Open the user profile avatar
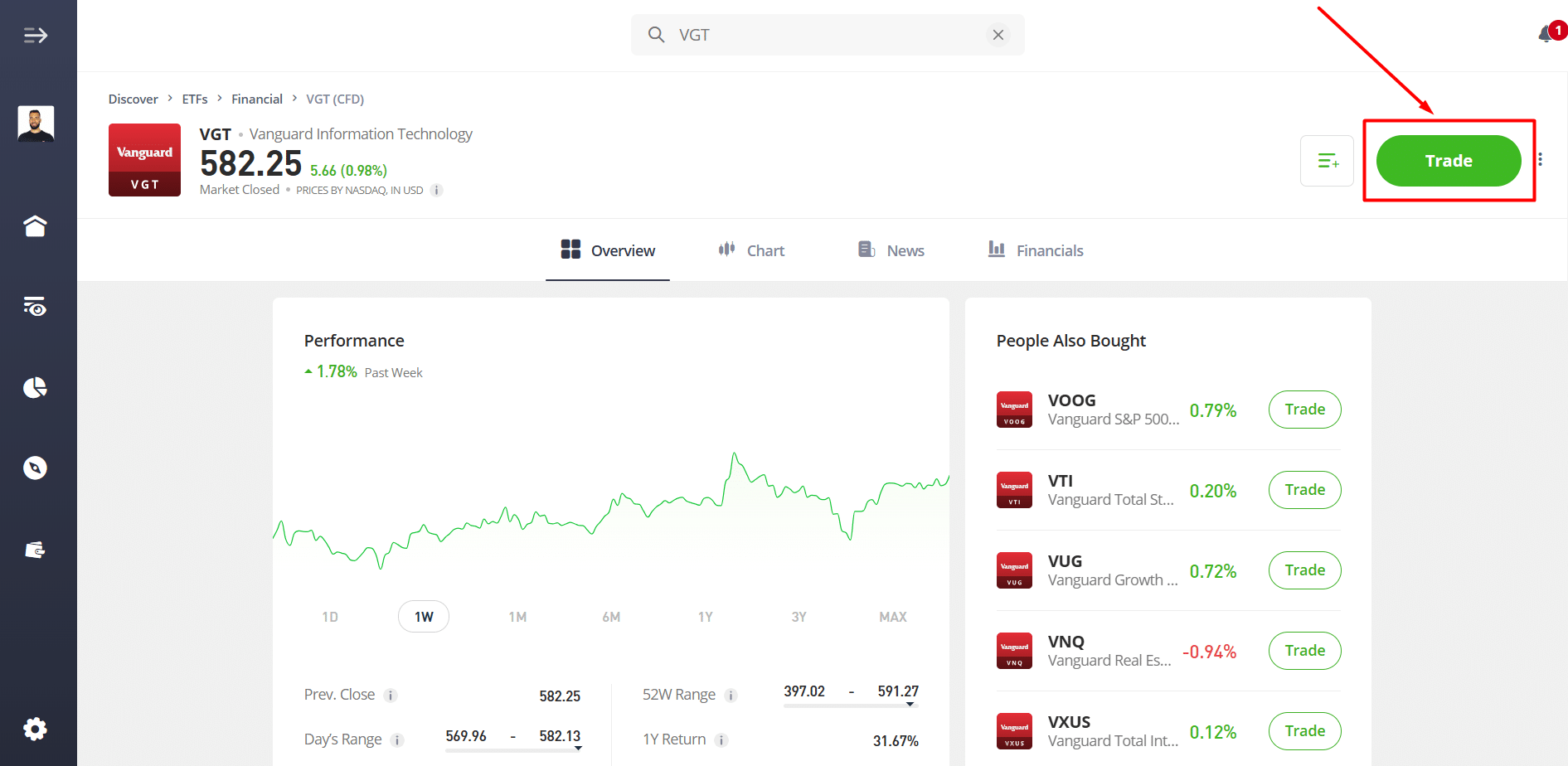This screenshot has width=1568, height=766. (x=36, y=124)
